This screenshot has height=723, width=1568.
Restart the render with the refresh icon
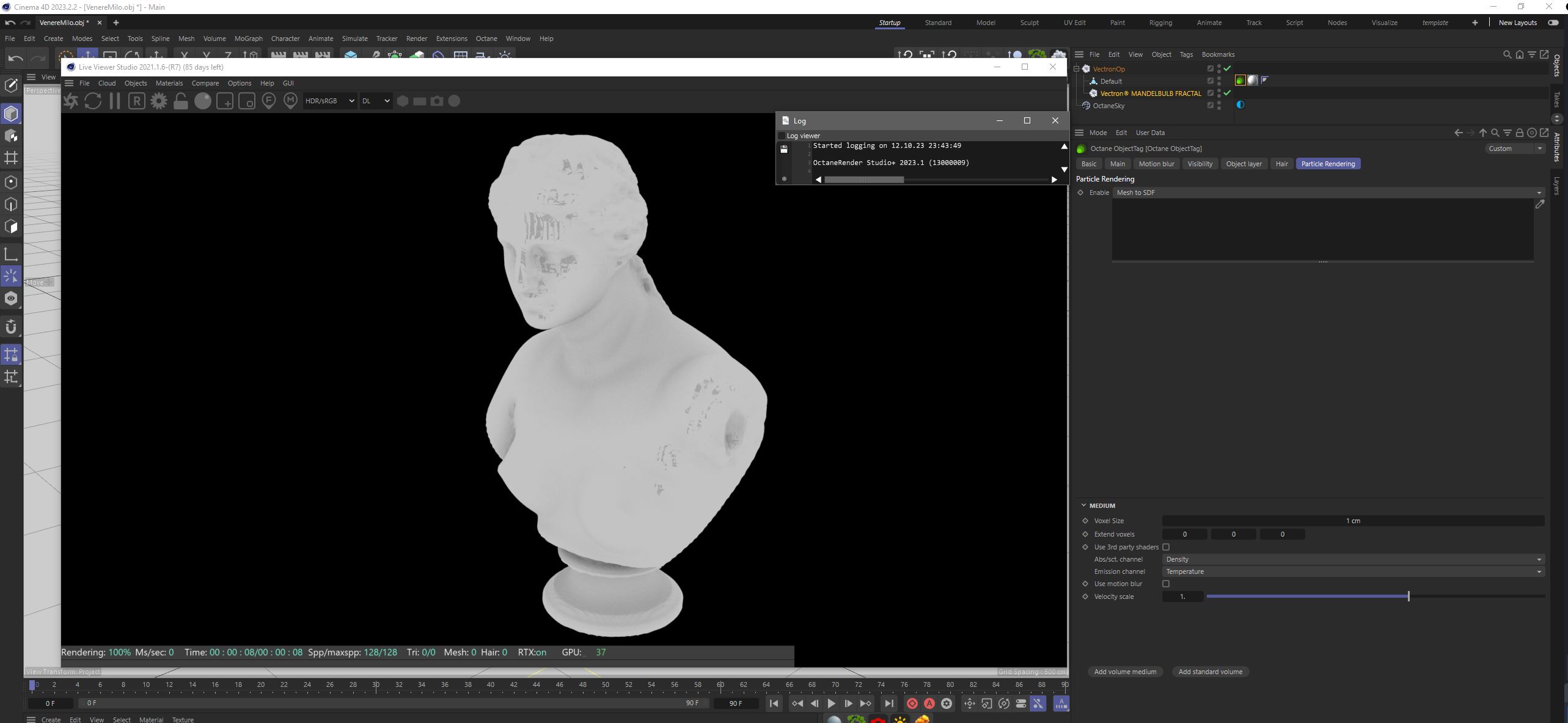tap(93, 101)
